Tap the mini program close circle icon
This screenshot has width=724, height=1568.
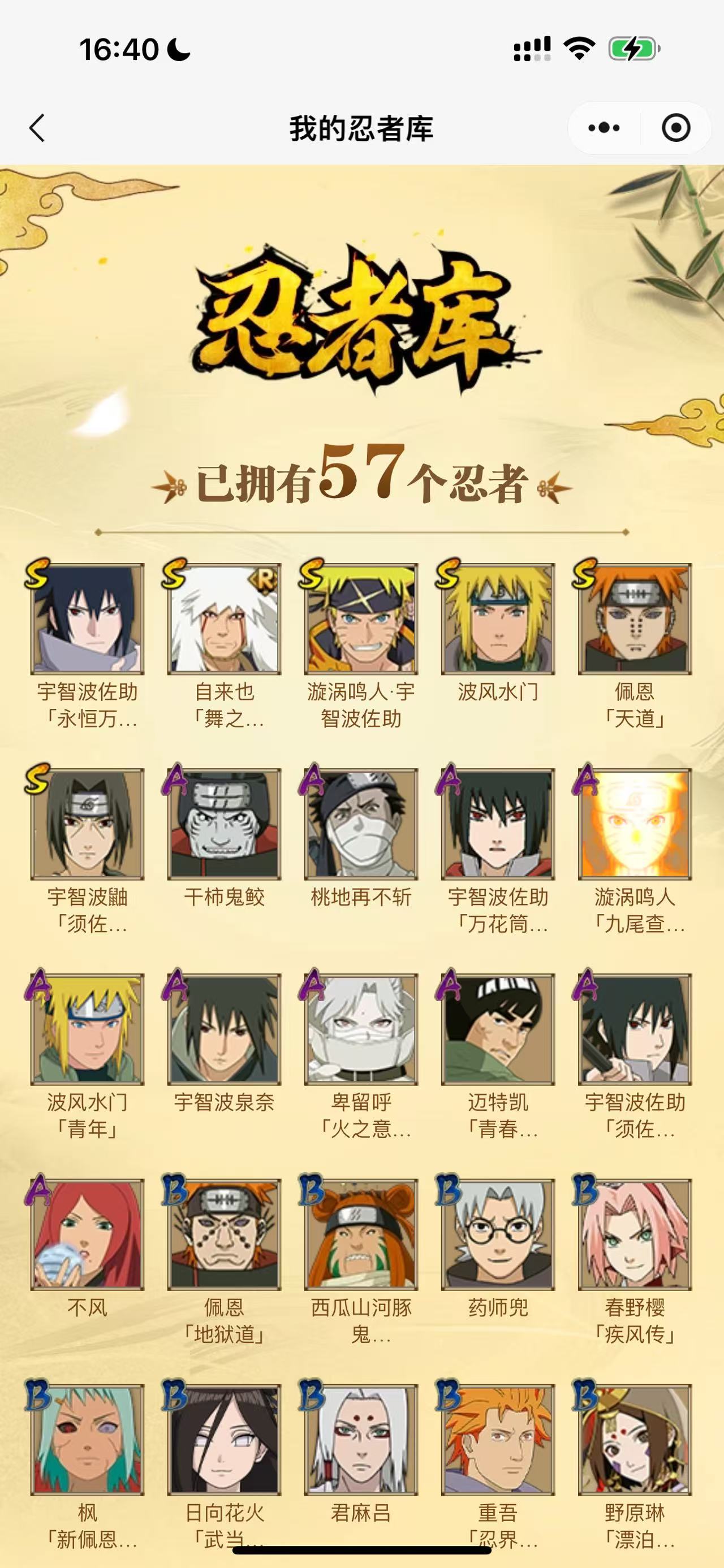pos(675,128)
